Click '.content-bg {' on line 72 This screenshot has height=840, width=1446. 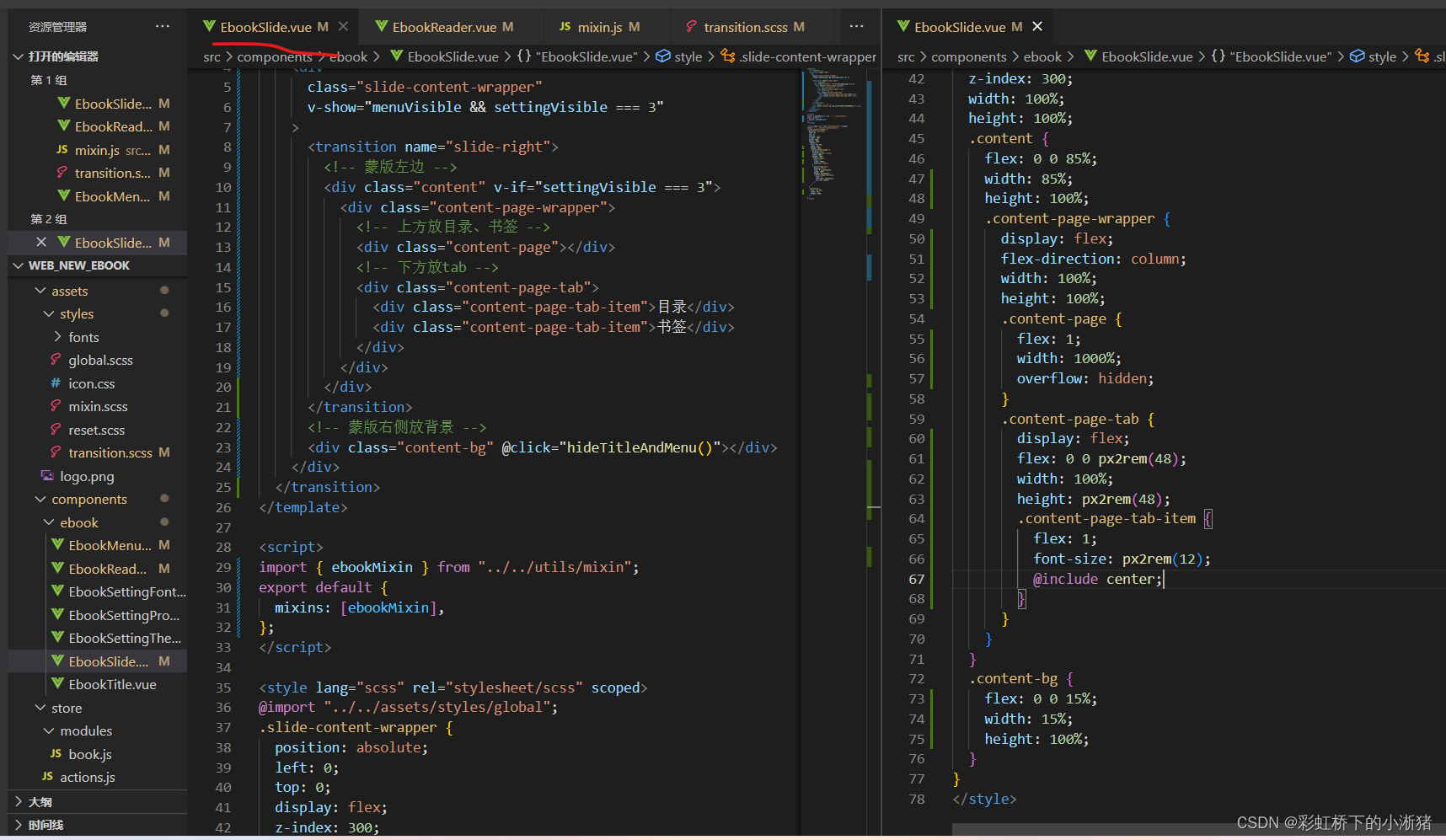[x=1021, y=678]
